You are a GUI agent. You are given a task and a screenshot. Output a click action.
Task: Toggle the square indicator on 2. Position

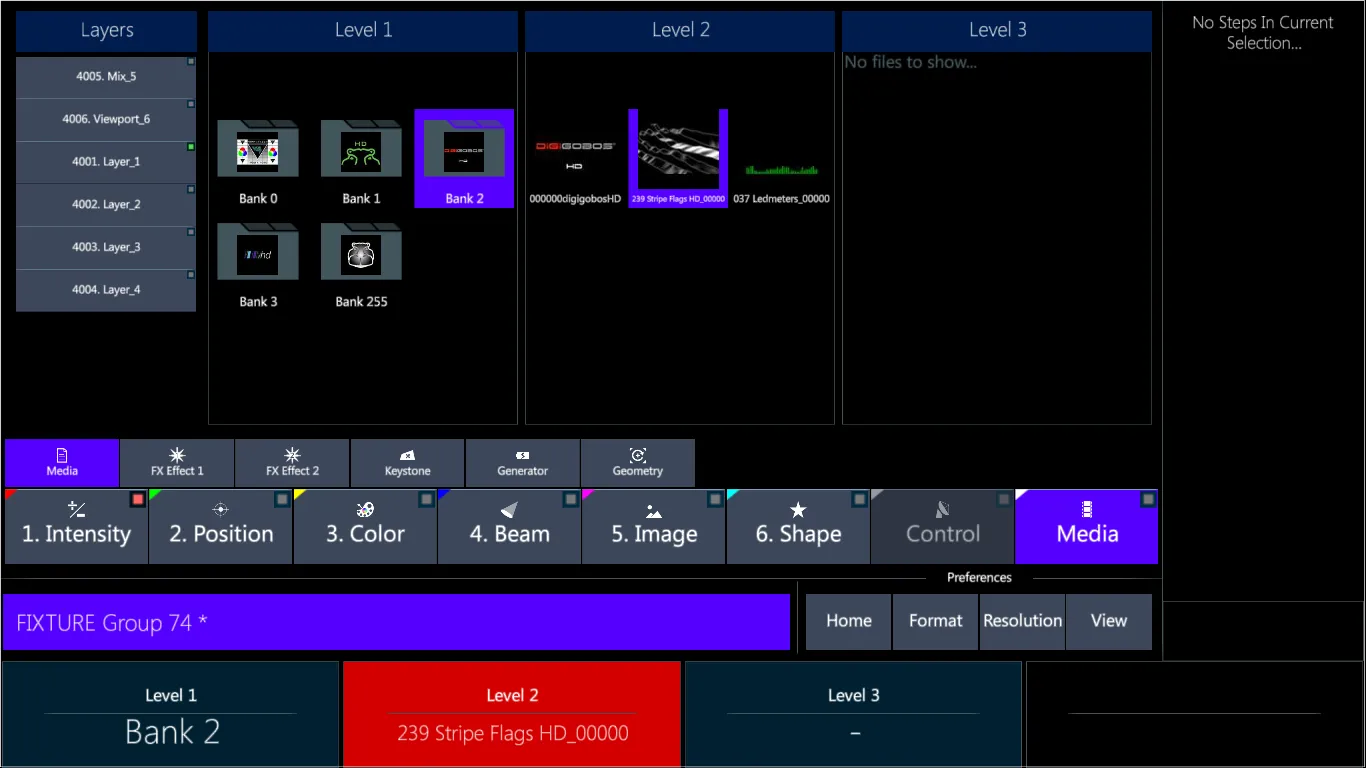point(282,499)
